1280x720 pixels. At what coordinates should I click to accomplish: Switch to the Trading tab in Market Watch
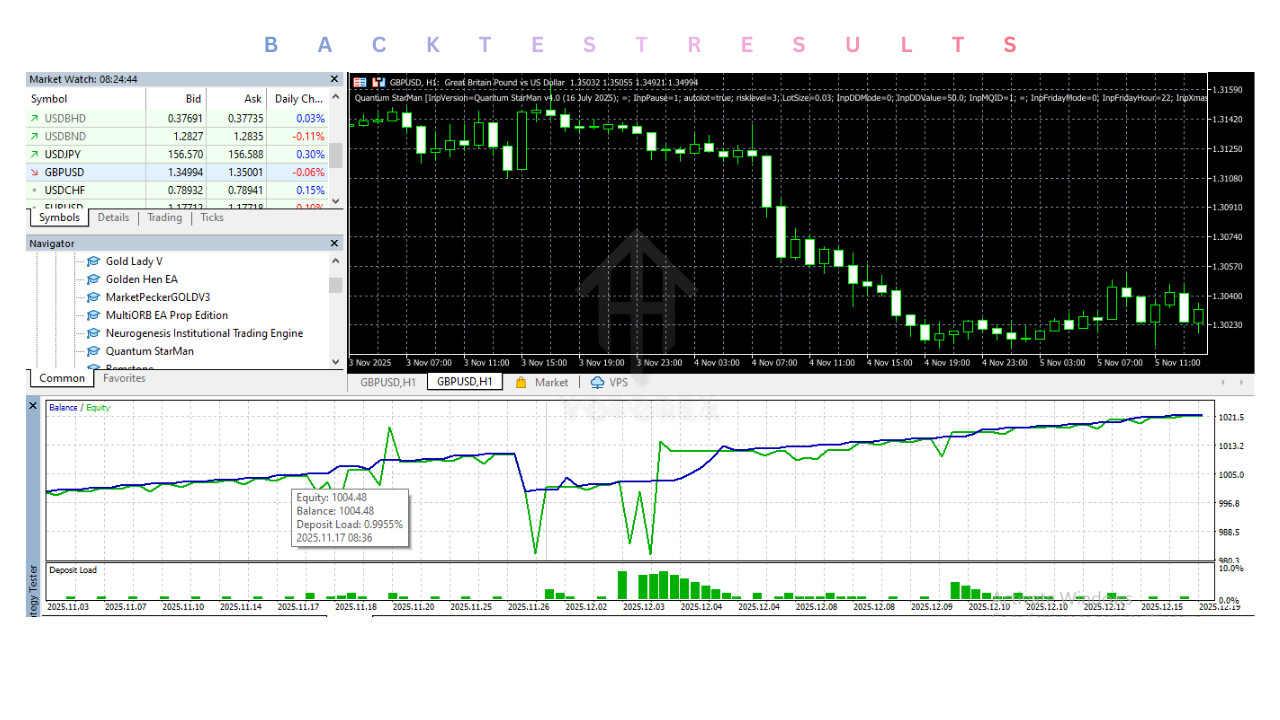coord(165,218)
